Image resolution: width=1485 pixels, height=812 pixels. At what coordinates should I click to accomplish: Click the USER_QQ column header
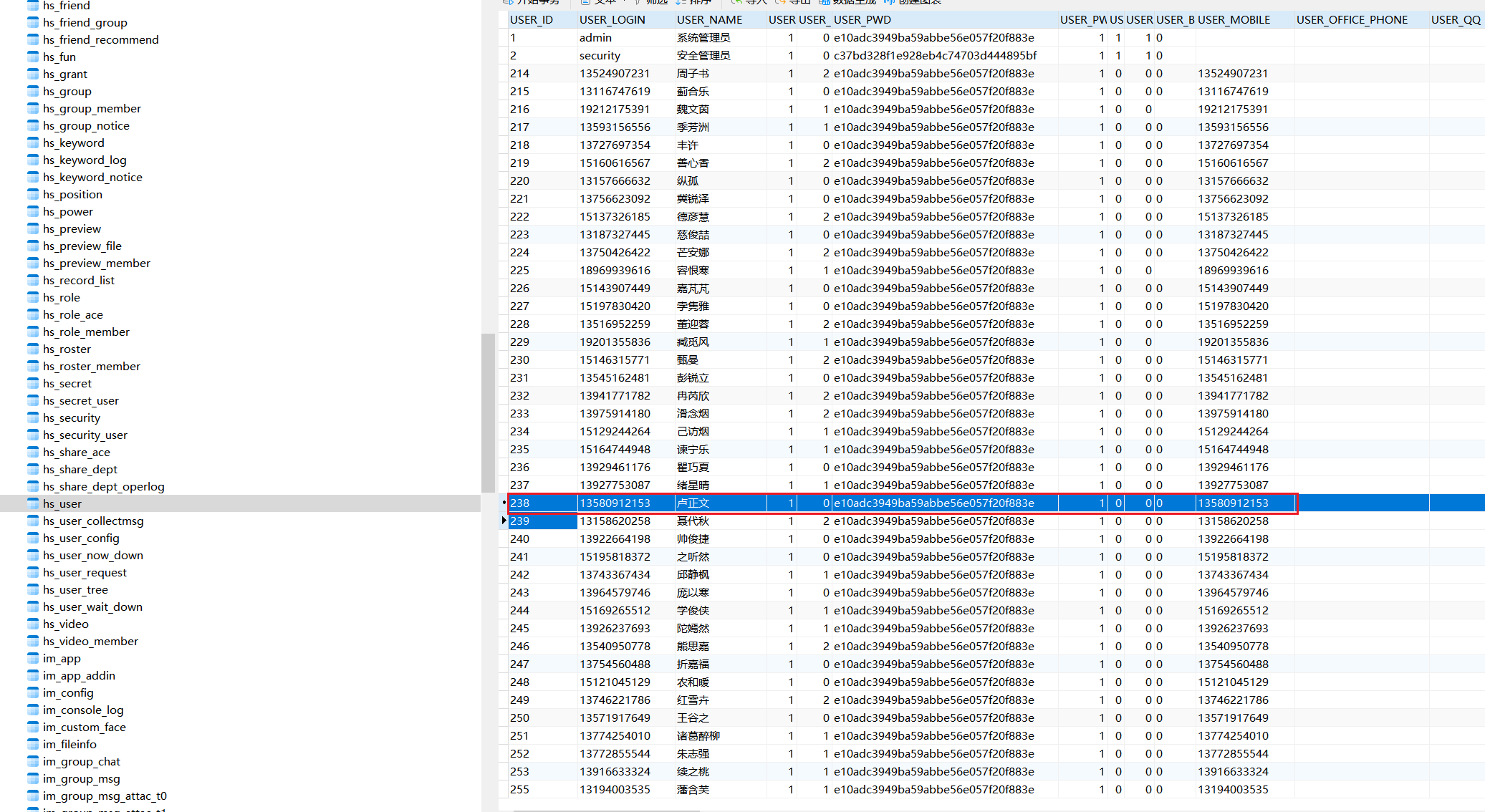tap(1455, 19)
